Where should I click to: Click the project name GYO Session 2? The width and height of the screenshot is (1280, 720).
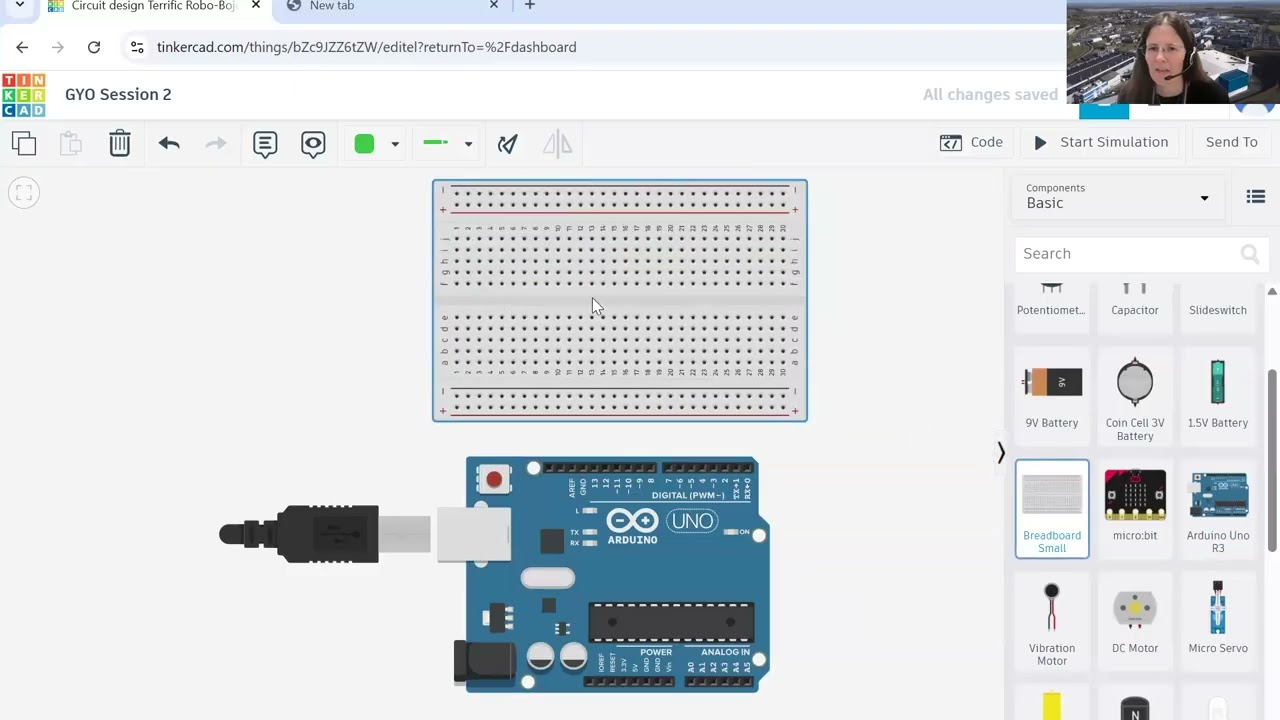[118, 94]
